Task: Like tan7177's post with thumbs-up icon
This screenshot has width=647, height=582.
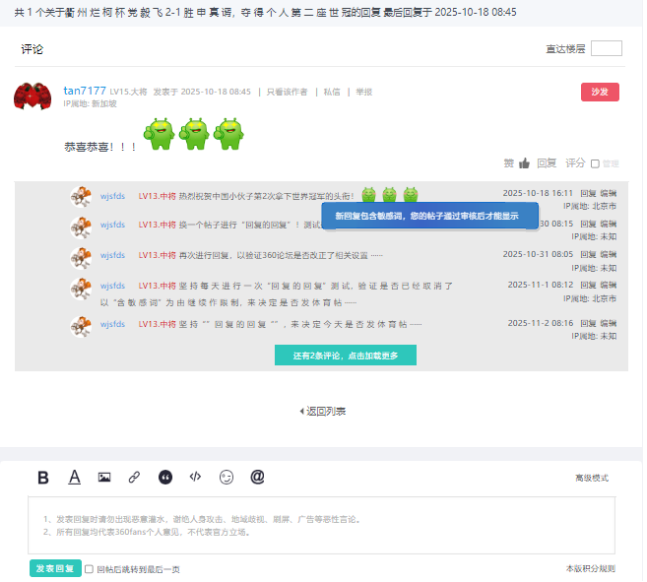Action: pyautogui.click(x=524, y=163)
